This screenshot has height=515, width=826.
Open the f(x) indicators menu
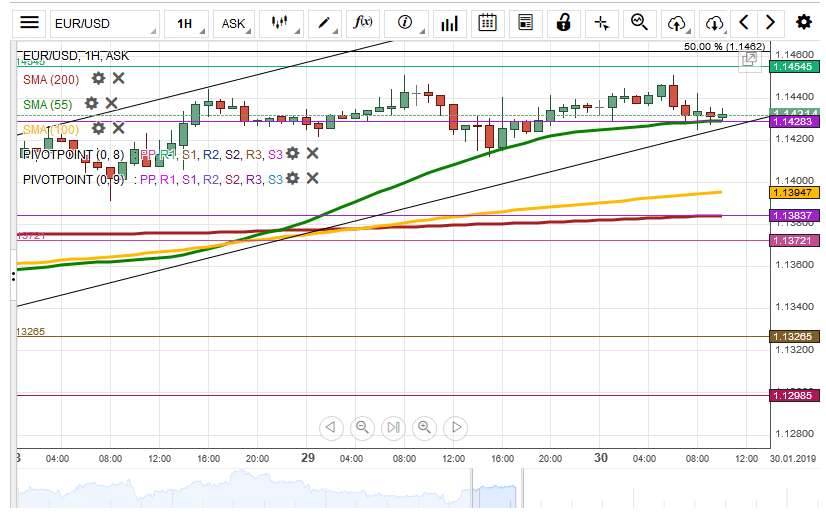point(365,22)
